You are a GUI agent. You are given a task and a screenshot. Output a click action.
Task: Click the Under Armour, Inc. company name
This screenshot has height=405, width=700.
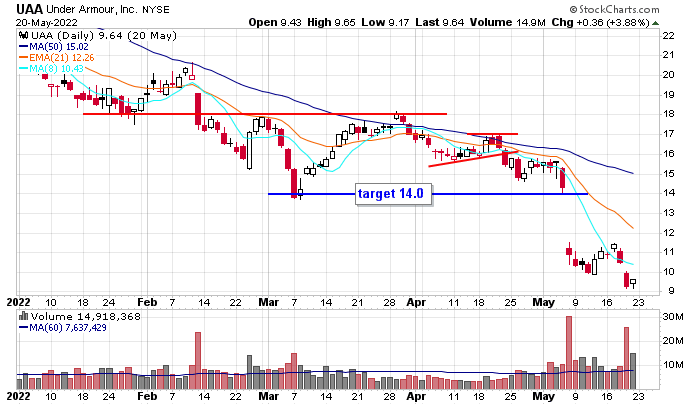[x=92, y=9]
